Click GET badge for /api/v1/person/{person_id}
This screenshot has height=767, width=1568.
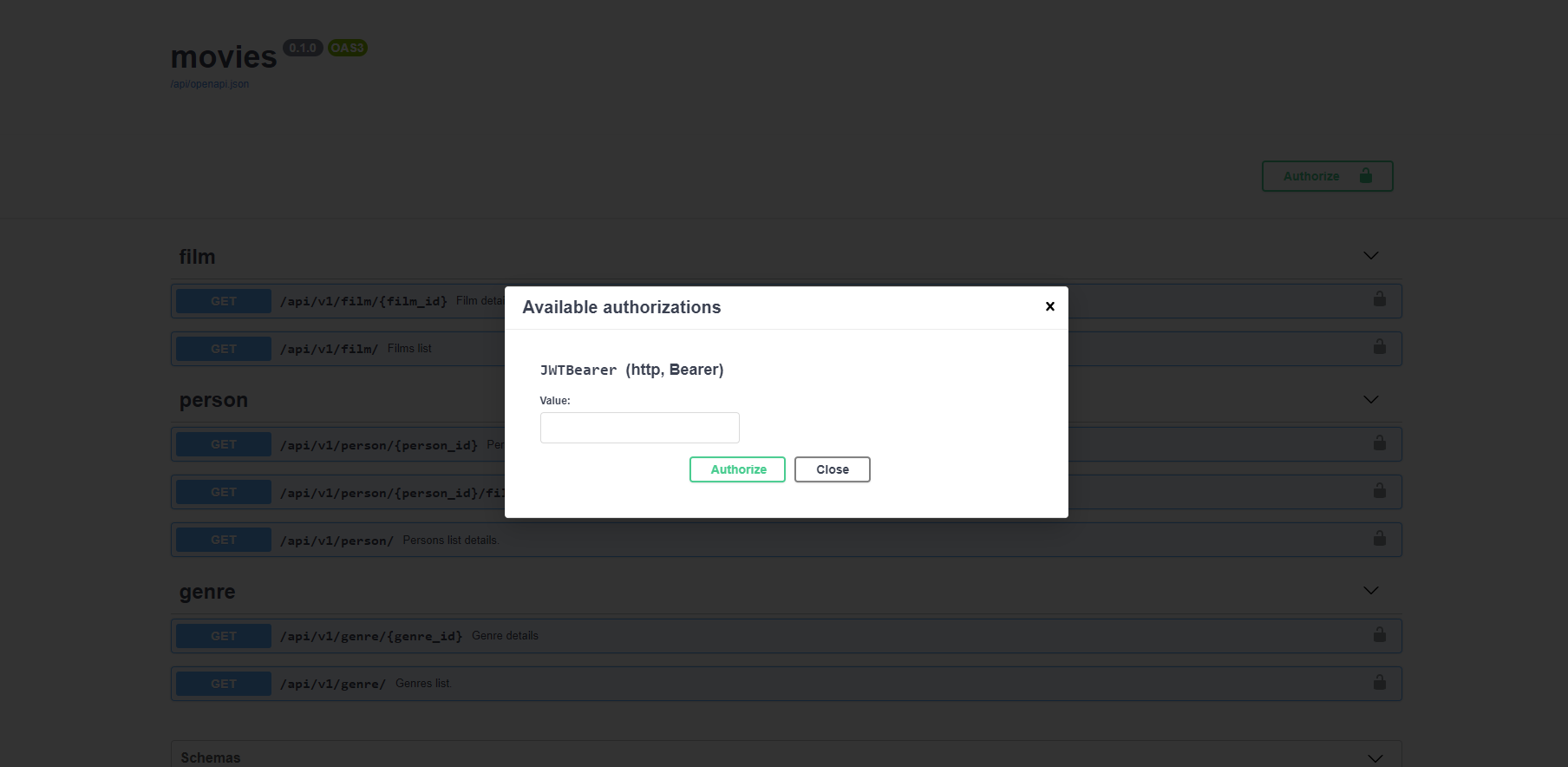(x=224, y=444)
